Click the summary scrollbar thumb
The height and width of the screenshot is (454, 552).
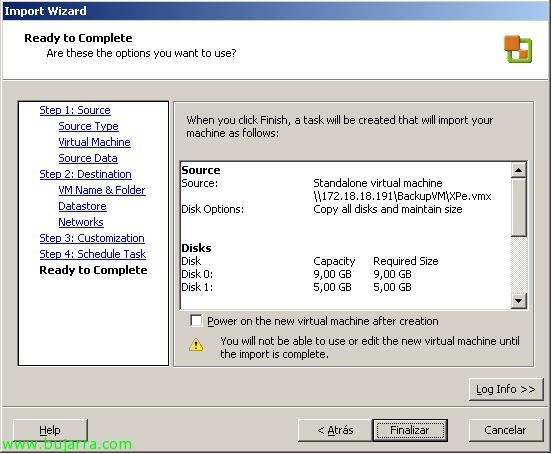click(518, 207)
